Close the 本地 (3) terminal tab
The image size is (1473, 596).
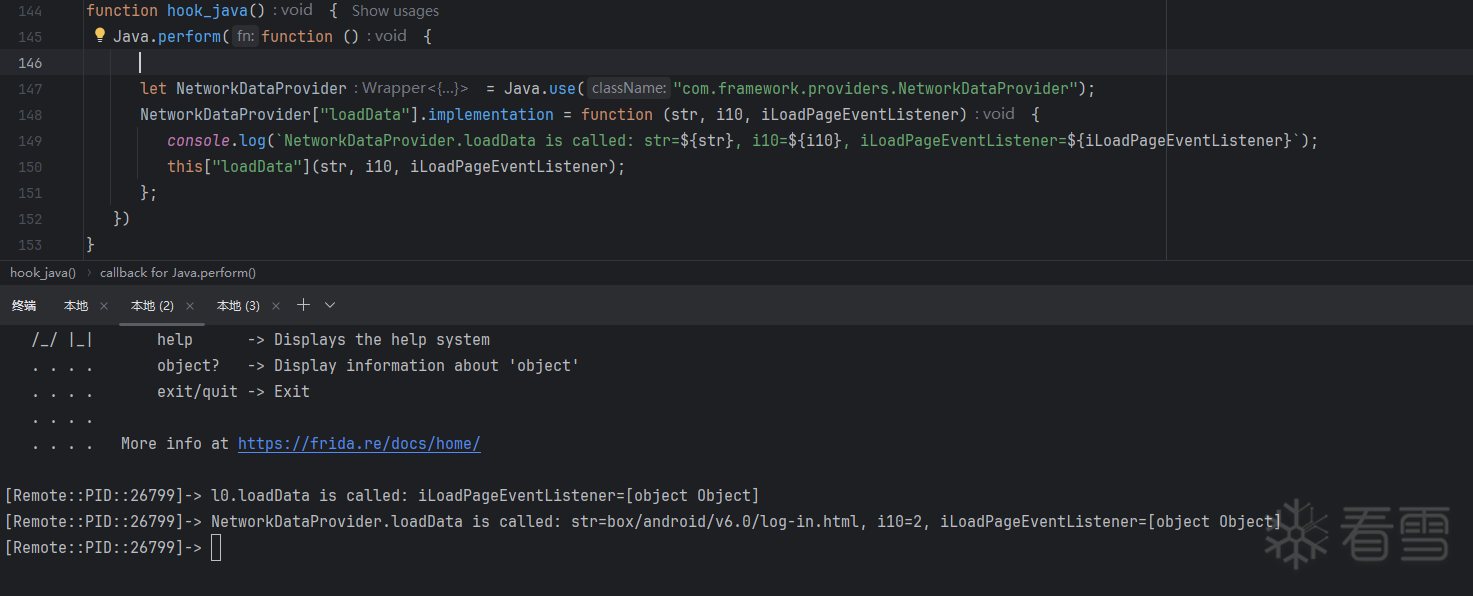click(276, 306)
